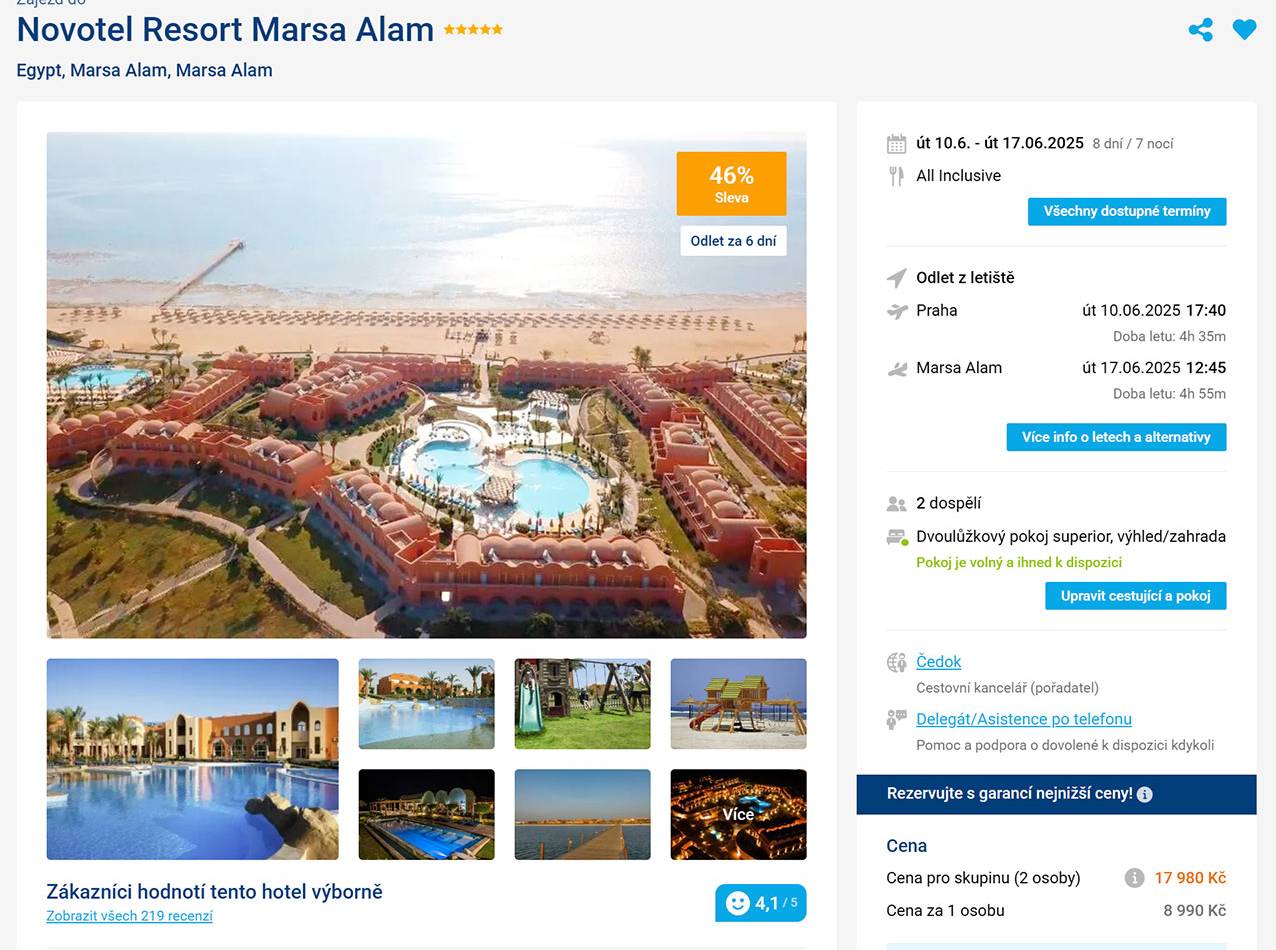
Task: Click the delegate assistance icon
Action: click(x=896, y=719)
